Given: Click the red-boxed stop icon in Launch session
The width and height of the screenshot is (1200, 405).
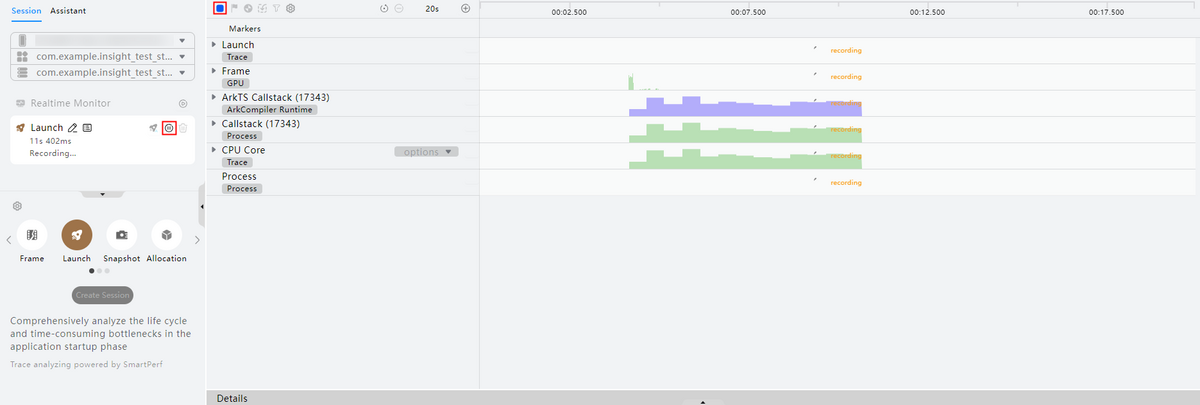Looking at the screenshot, I should pos(169,128).
